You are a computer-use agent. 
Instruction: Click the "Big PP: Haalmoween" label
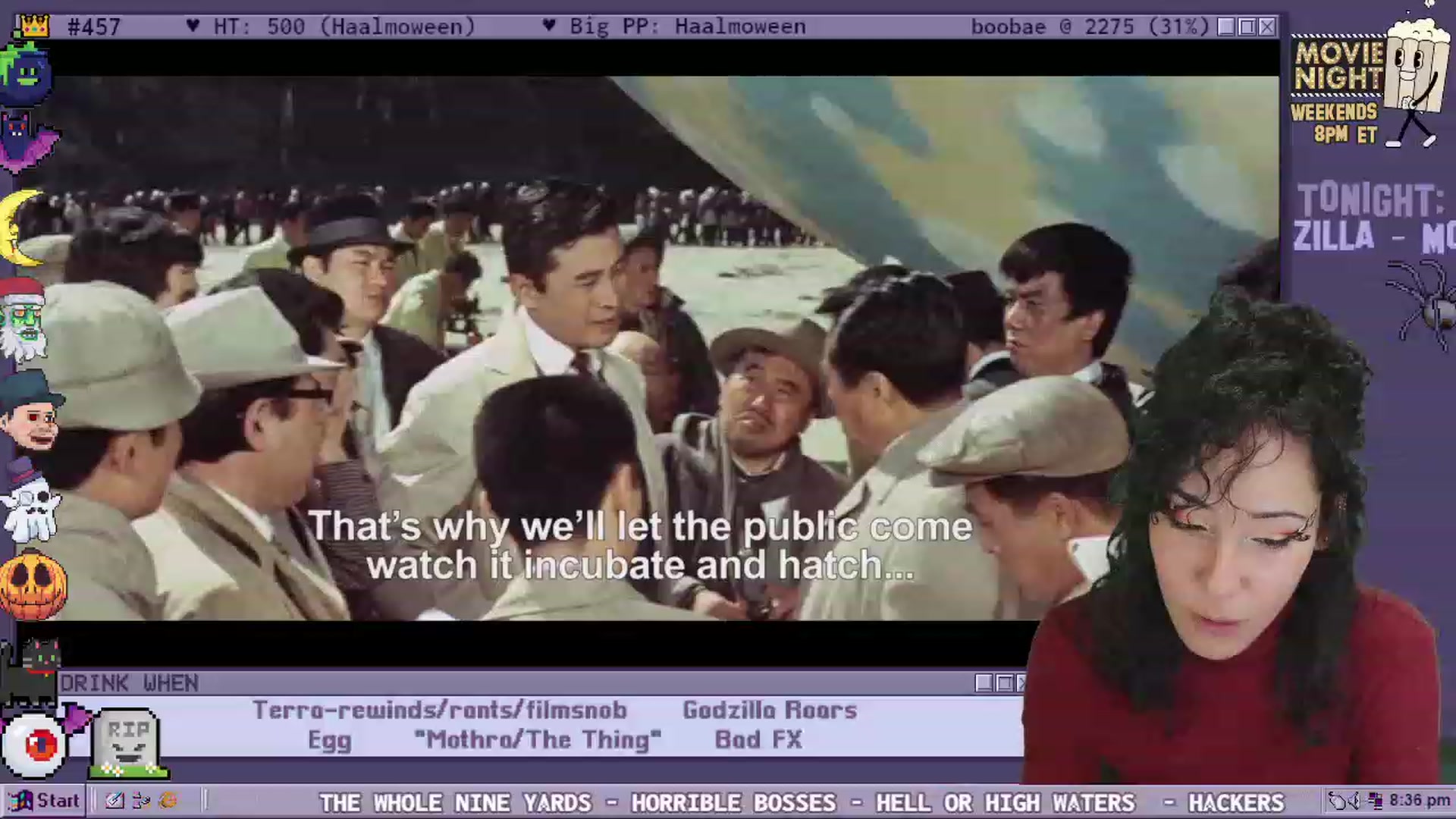coord(688,27)
